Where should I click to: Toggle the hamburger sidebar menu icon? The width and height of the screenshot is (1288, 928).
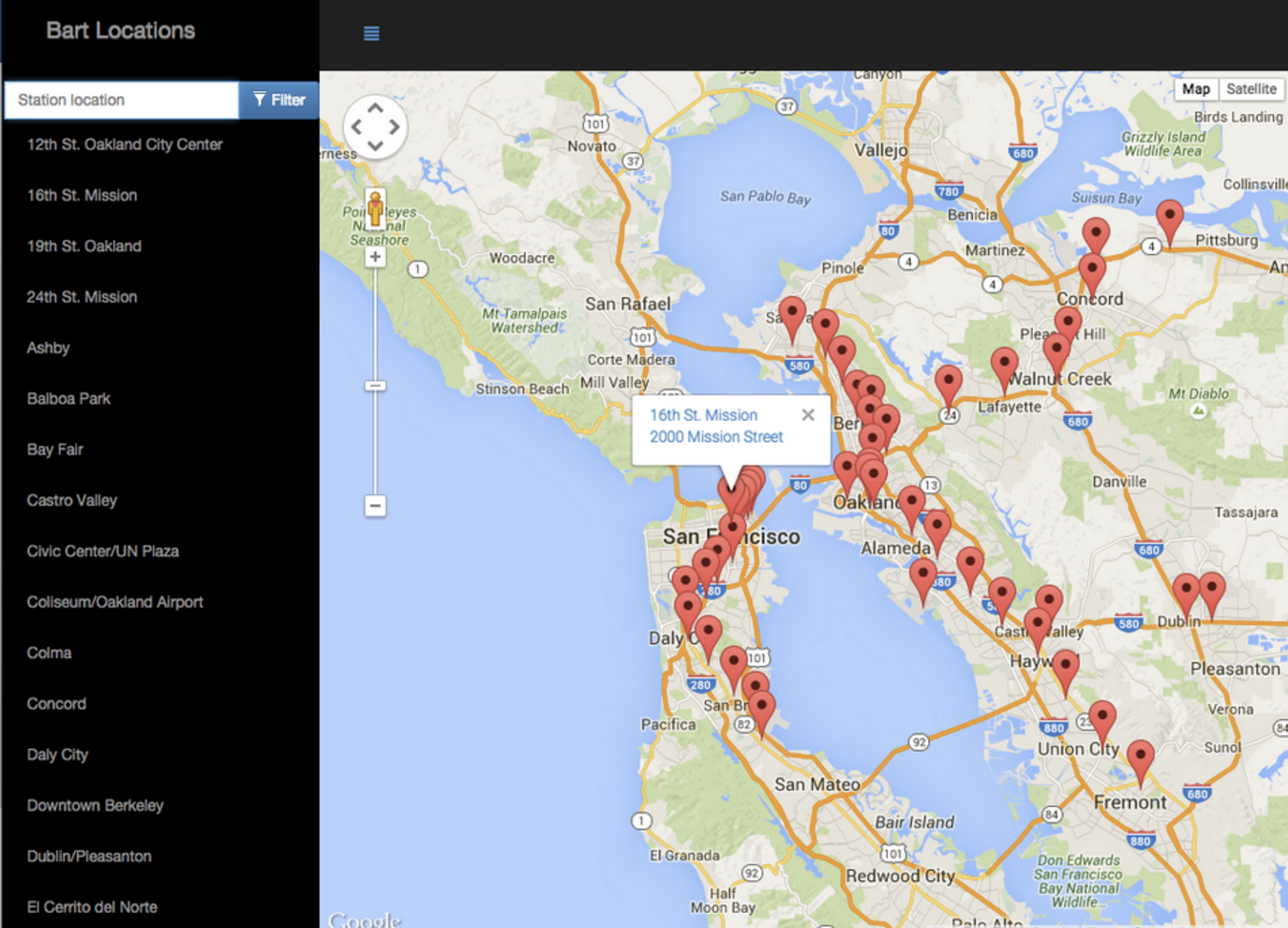(x=371, y=34)
